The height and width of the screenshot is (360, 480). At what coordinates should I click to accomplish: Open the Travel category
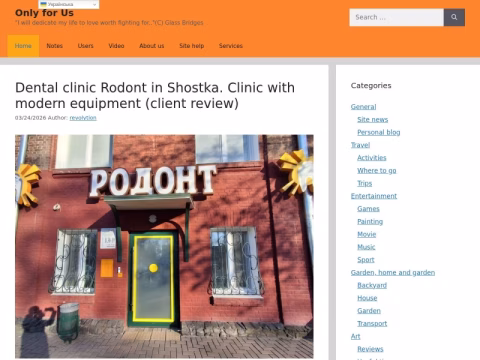pos(360,145)
